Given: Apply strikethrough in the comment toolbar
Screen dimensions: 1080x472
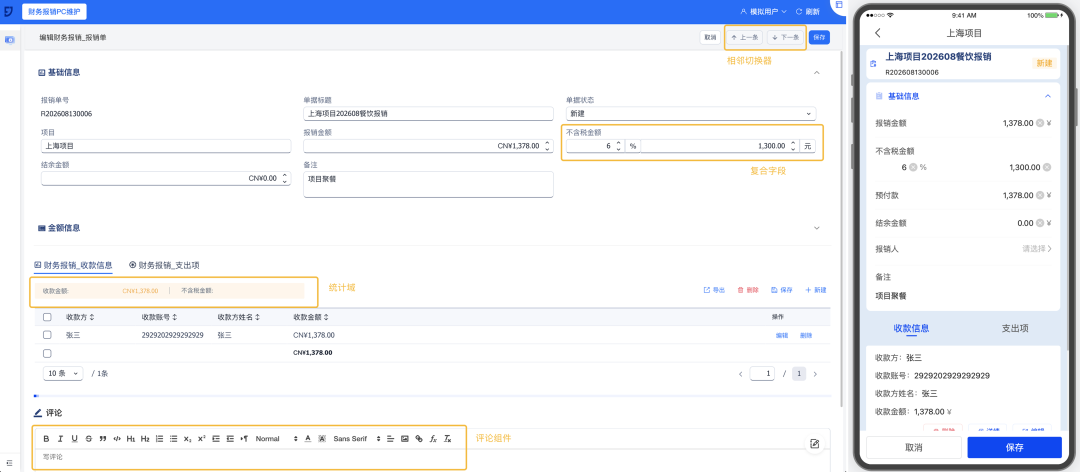Looking at the screenshot, I should (89, 439).
